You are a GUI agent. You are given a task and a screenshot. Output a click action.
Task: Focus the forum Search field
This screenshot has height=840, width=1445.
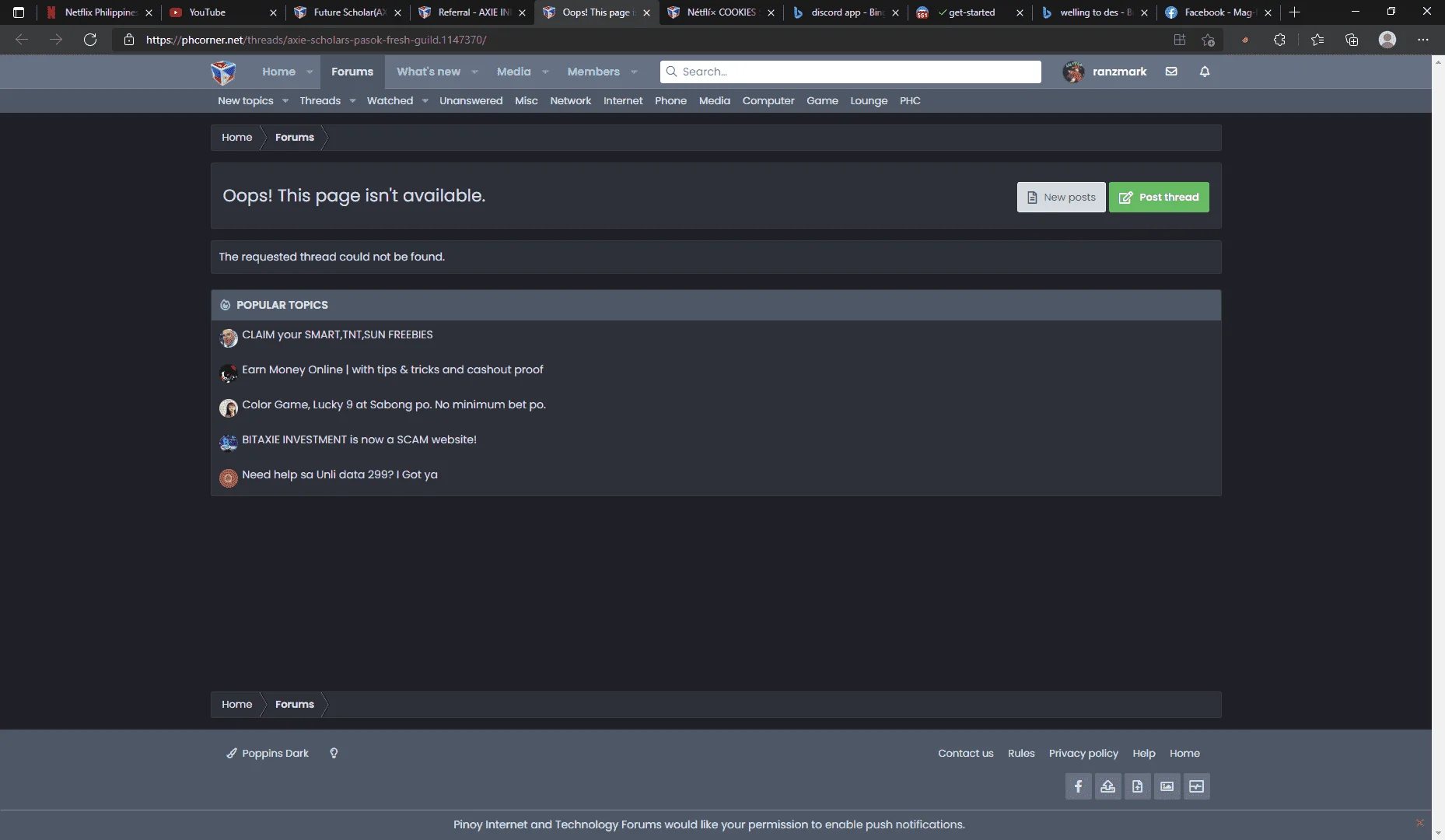851,72
